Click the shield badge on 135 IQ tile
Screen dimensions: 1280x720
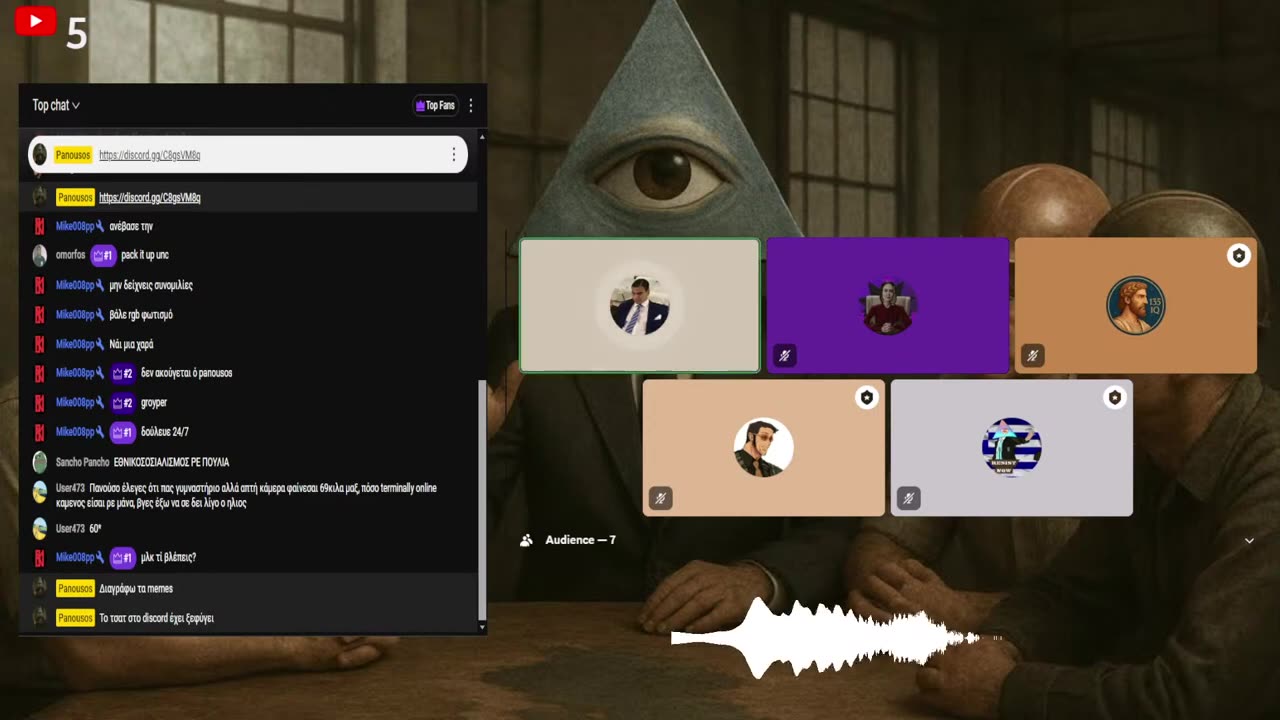1239,256
